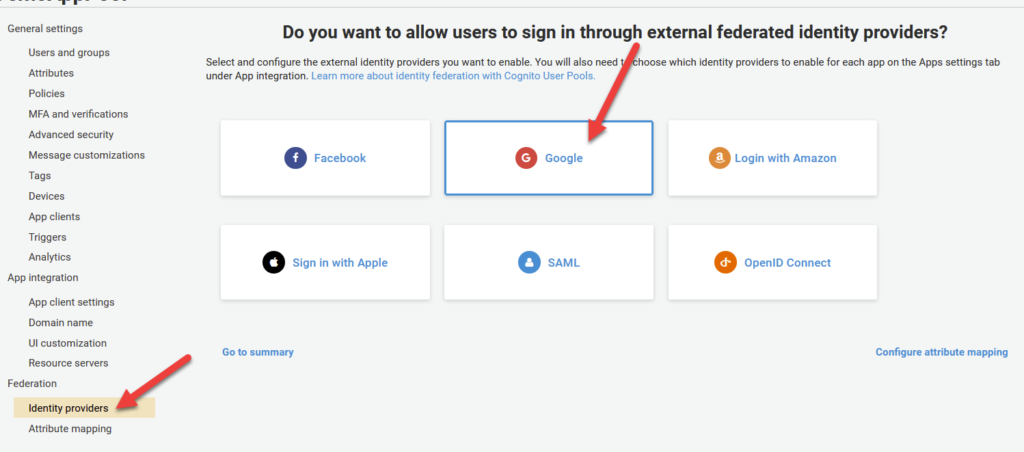Image resolution: width=1024 pixels, height=452 pixels.
Task: Click the blue SAML person icon
Action: 529,263
